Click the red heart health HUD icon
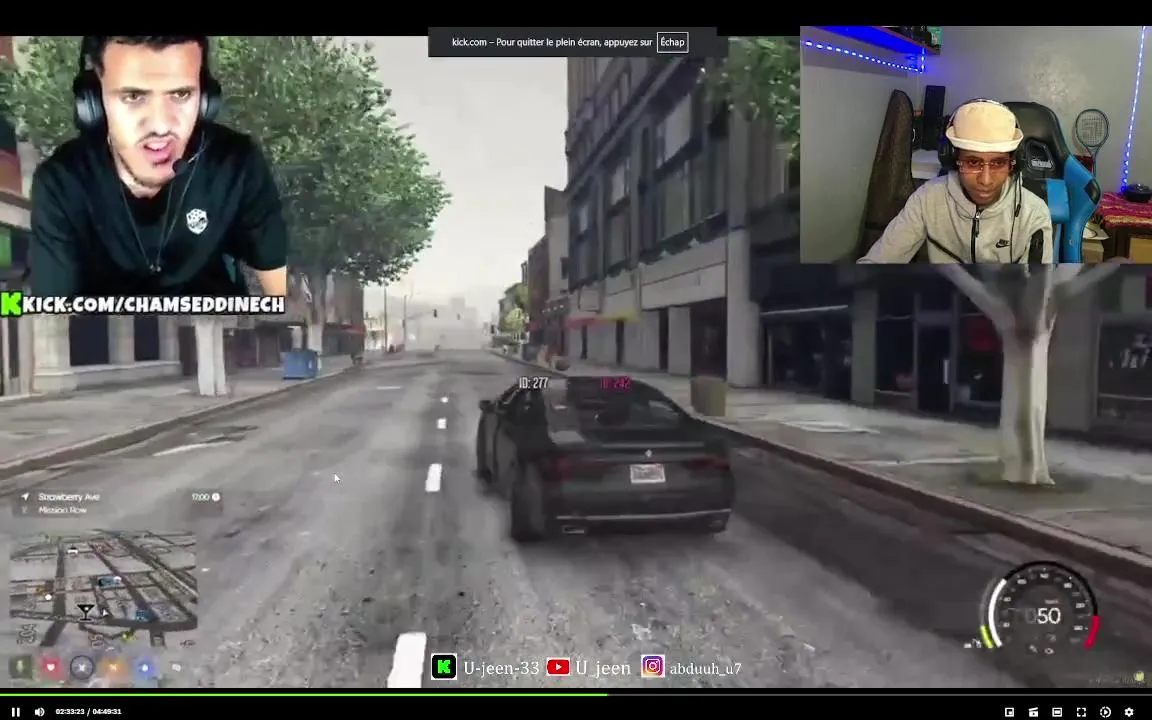 click(x=51, y=667)
